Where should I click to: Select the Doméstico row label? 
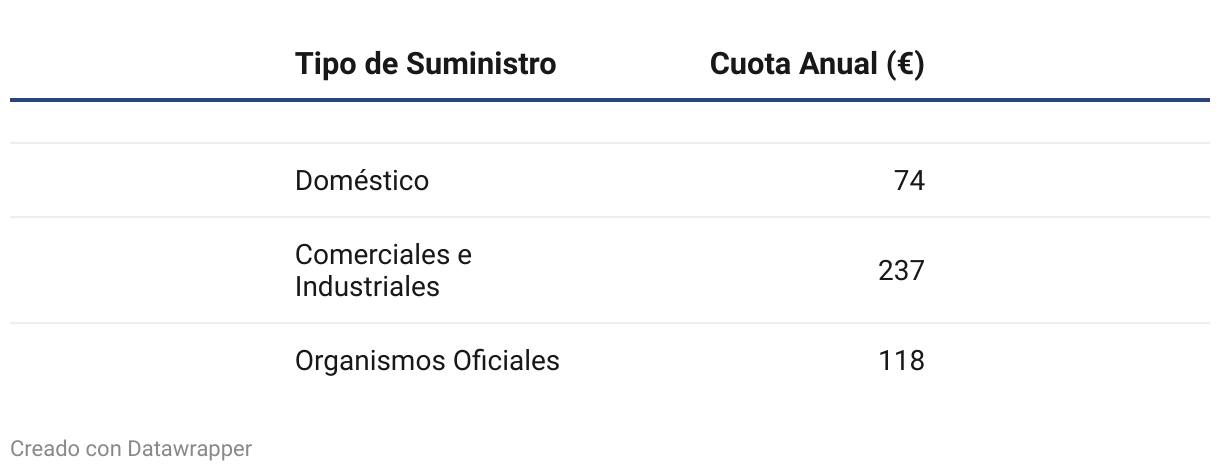[x=362, y=181]
